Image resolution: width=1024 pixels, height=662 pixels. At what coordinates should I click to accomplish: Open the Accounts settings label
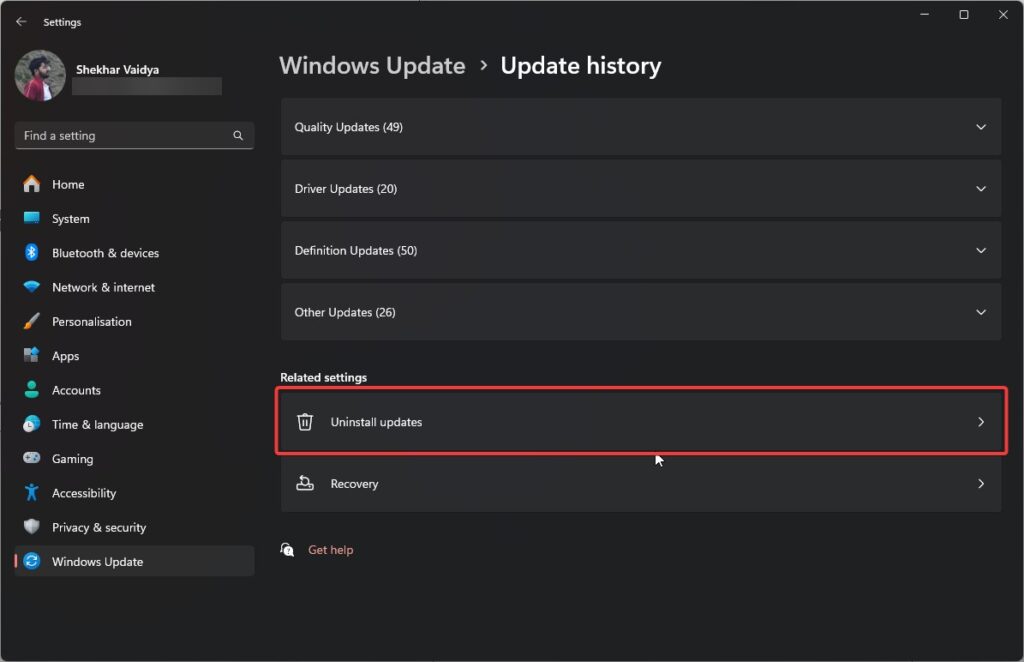(x=76, y=390)
